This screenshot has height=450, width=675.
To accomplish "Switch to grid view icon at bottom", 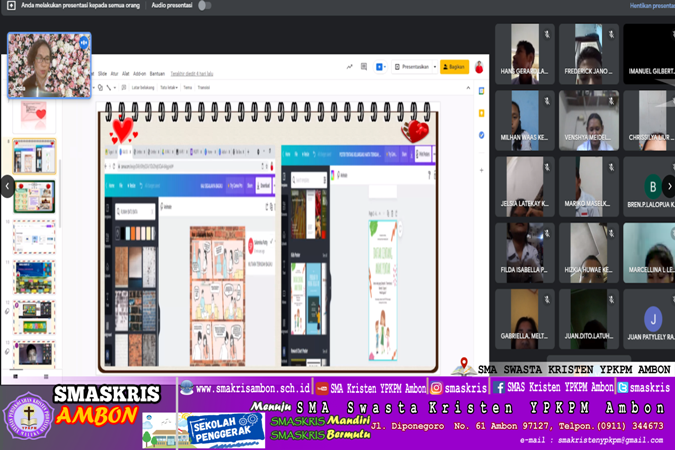I will (x=46, y=376).
